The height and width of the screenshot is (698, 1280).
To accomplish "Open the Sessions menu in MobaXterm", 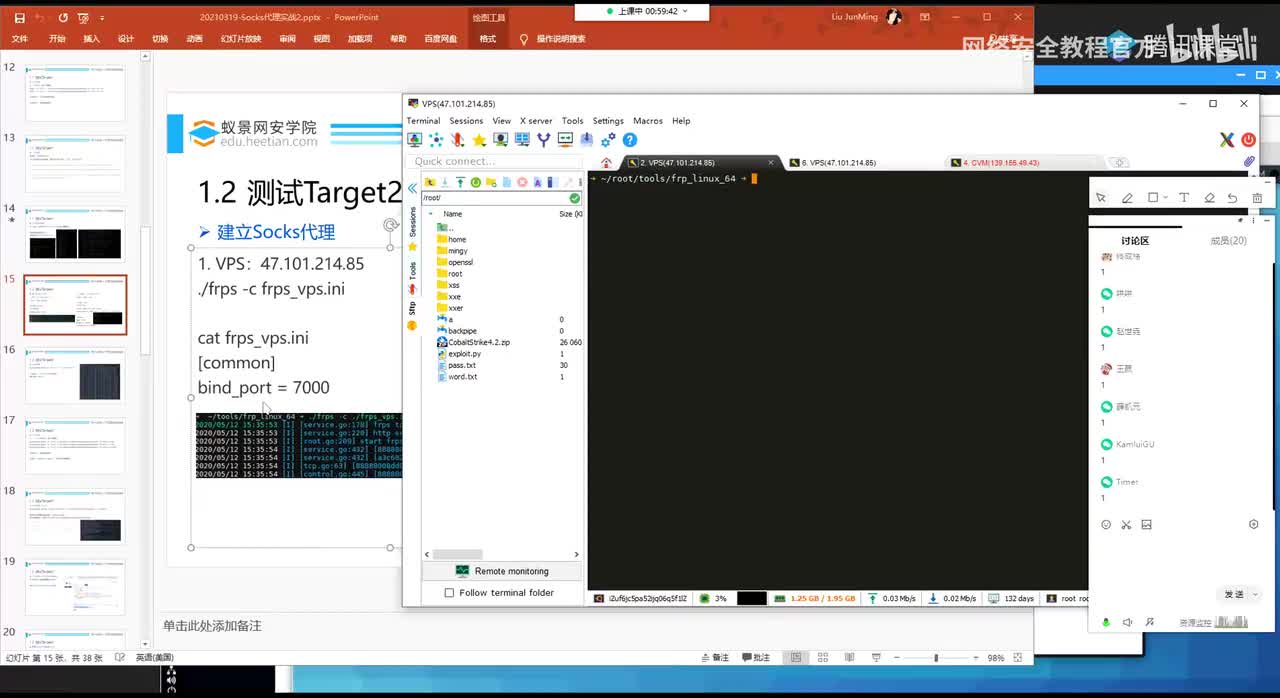I will [x=466, y=121].
